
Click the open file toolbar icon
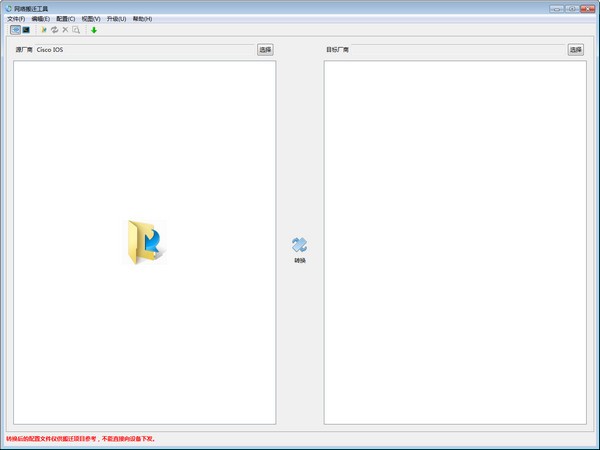(x=44, y=30)
